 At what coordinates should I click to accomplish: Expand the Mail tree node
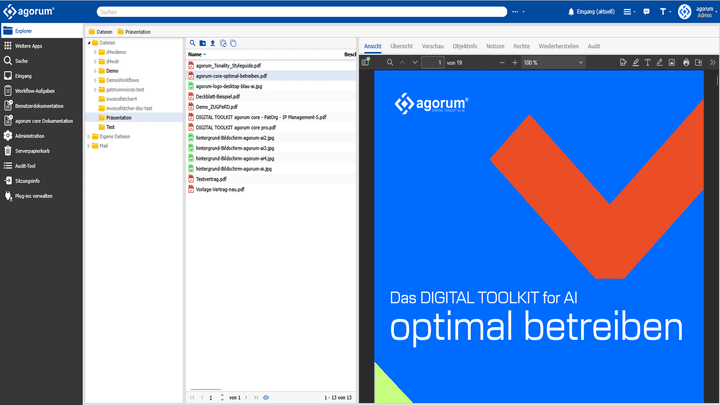[89, 146]
